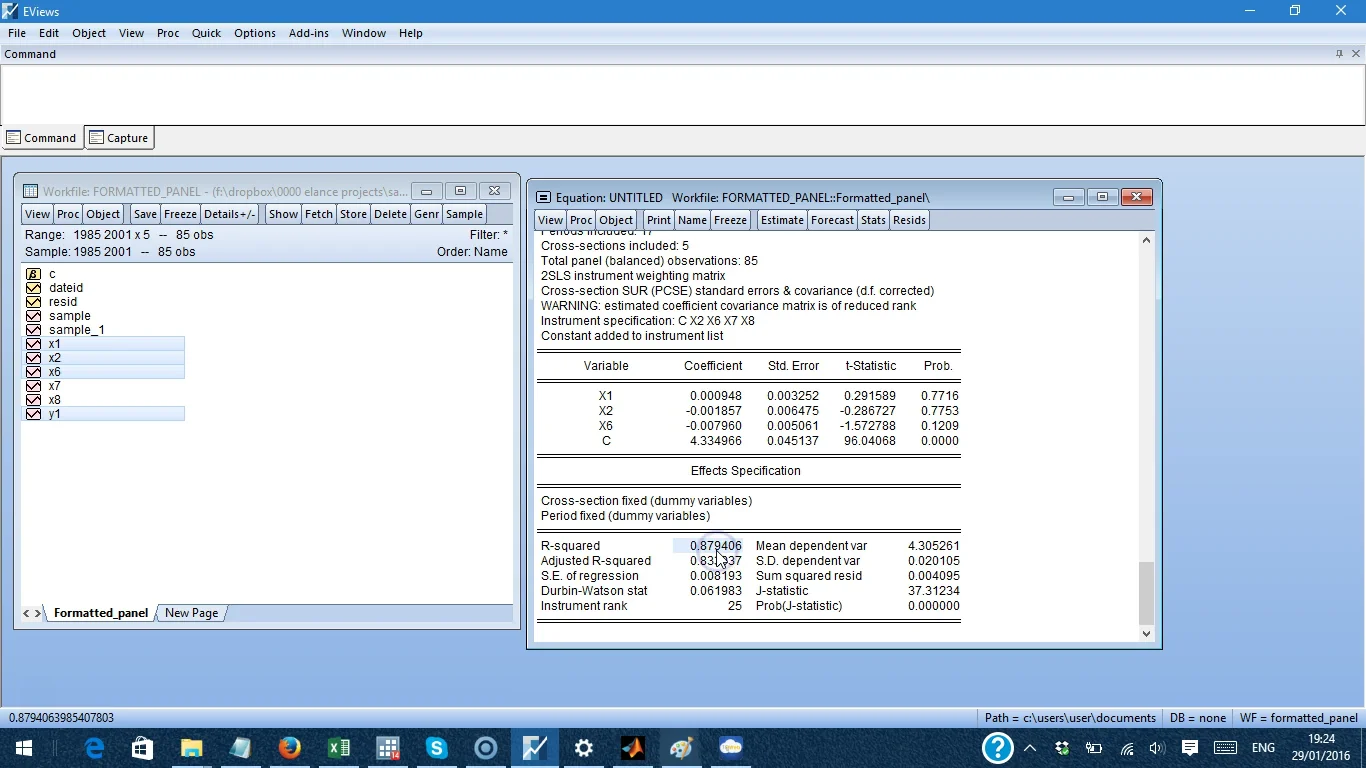Screen dimensions: 1366x768
Task: Switch to the Command tab
Action: click(42, 138)
